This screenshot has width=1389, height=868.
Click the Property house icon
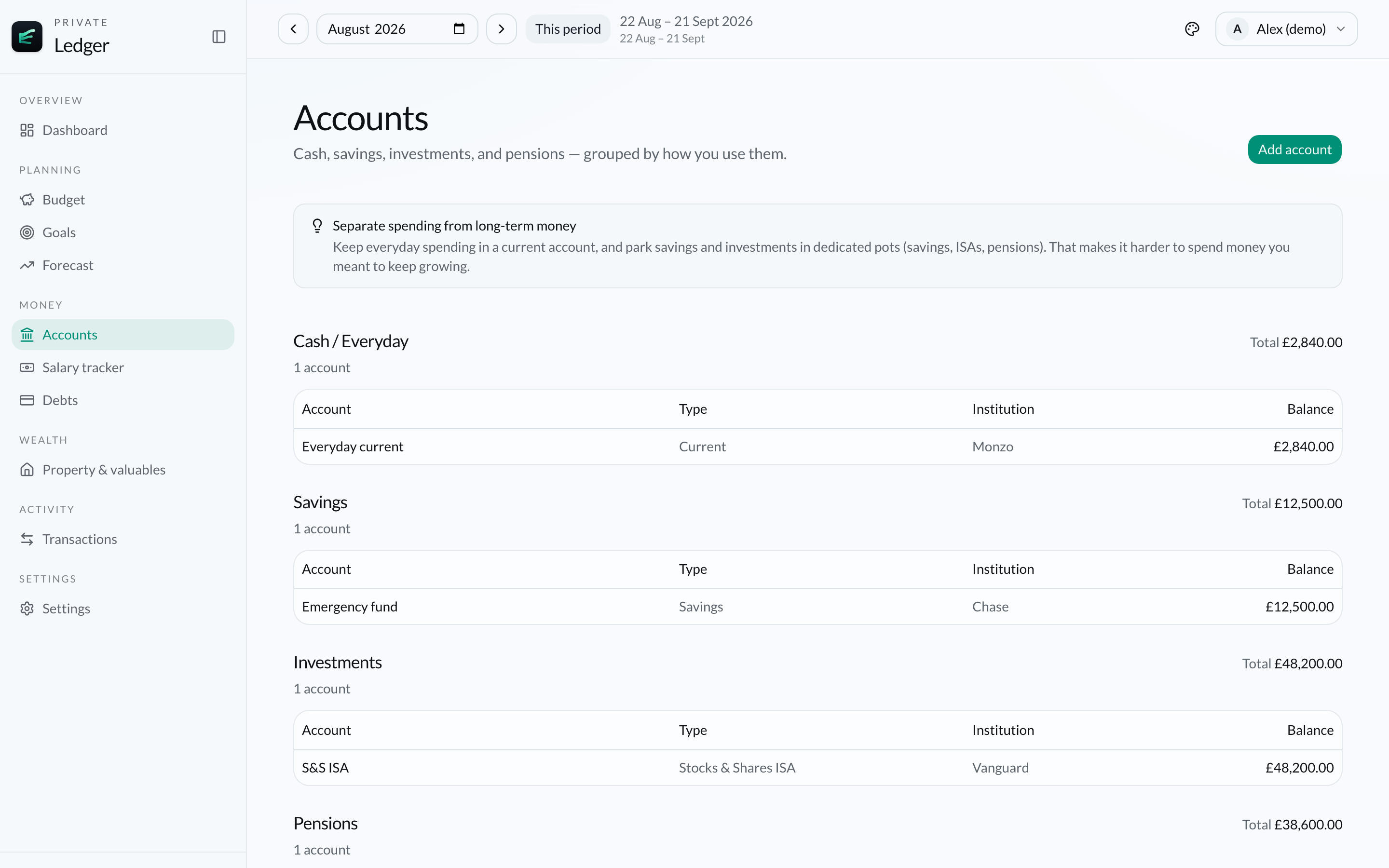[x=27, y=470]
